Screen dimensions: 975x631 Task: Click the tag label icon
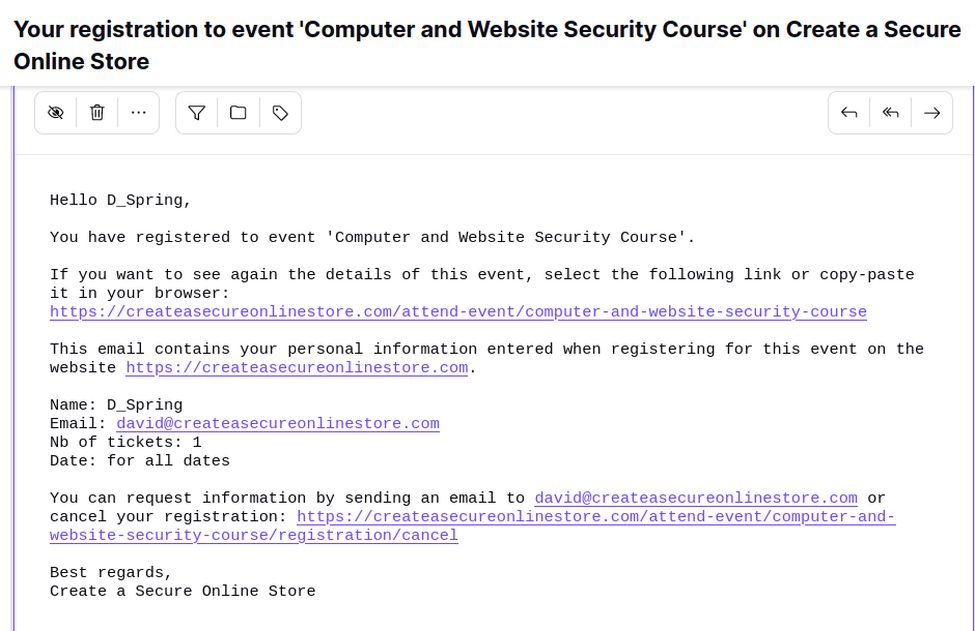coord(280,113)
